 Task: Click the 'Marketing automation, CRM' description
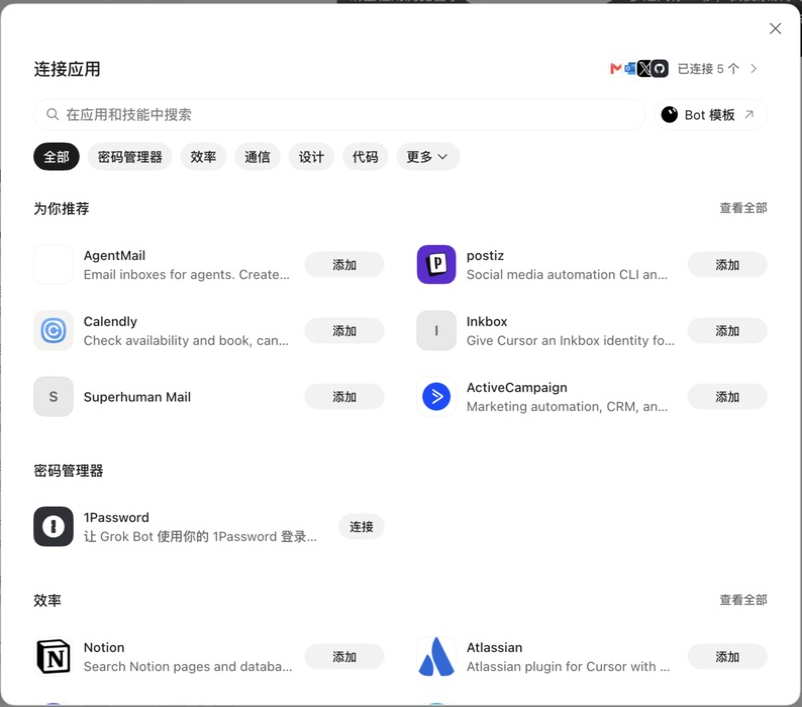(x=567, y=406)
